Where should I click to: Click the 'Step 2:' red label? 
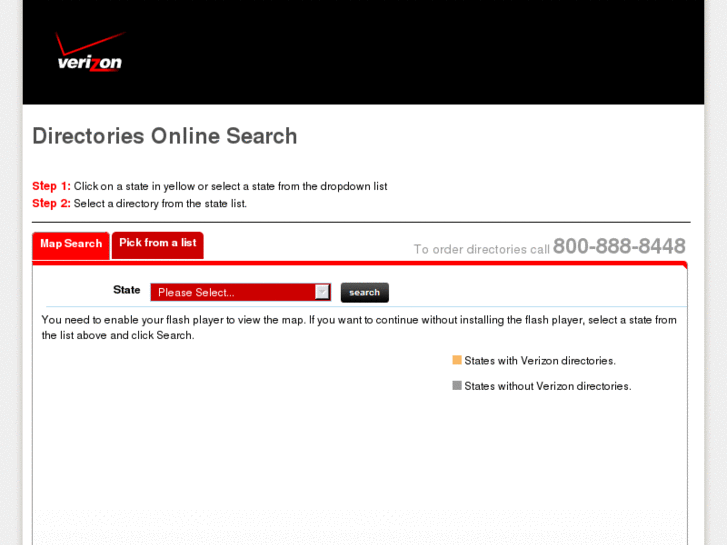tap(51, 203)
